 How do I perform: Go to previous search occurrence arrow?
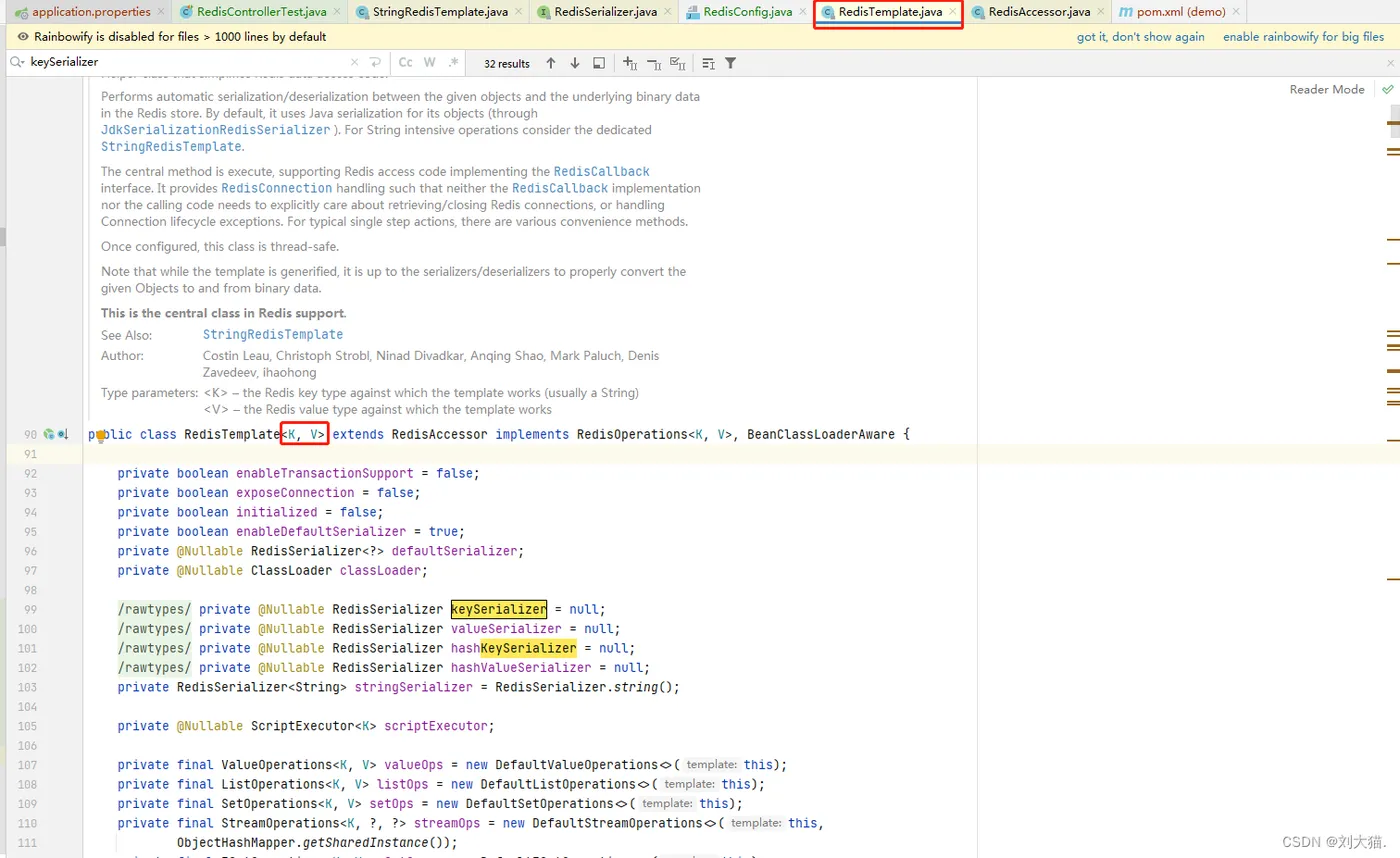point(551,63)
